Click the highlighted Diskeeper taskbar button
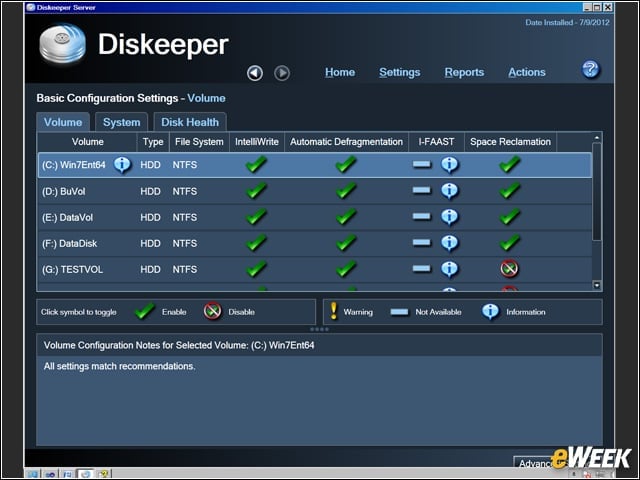 pos(85,474)
